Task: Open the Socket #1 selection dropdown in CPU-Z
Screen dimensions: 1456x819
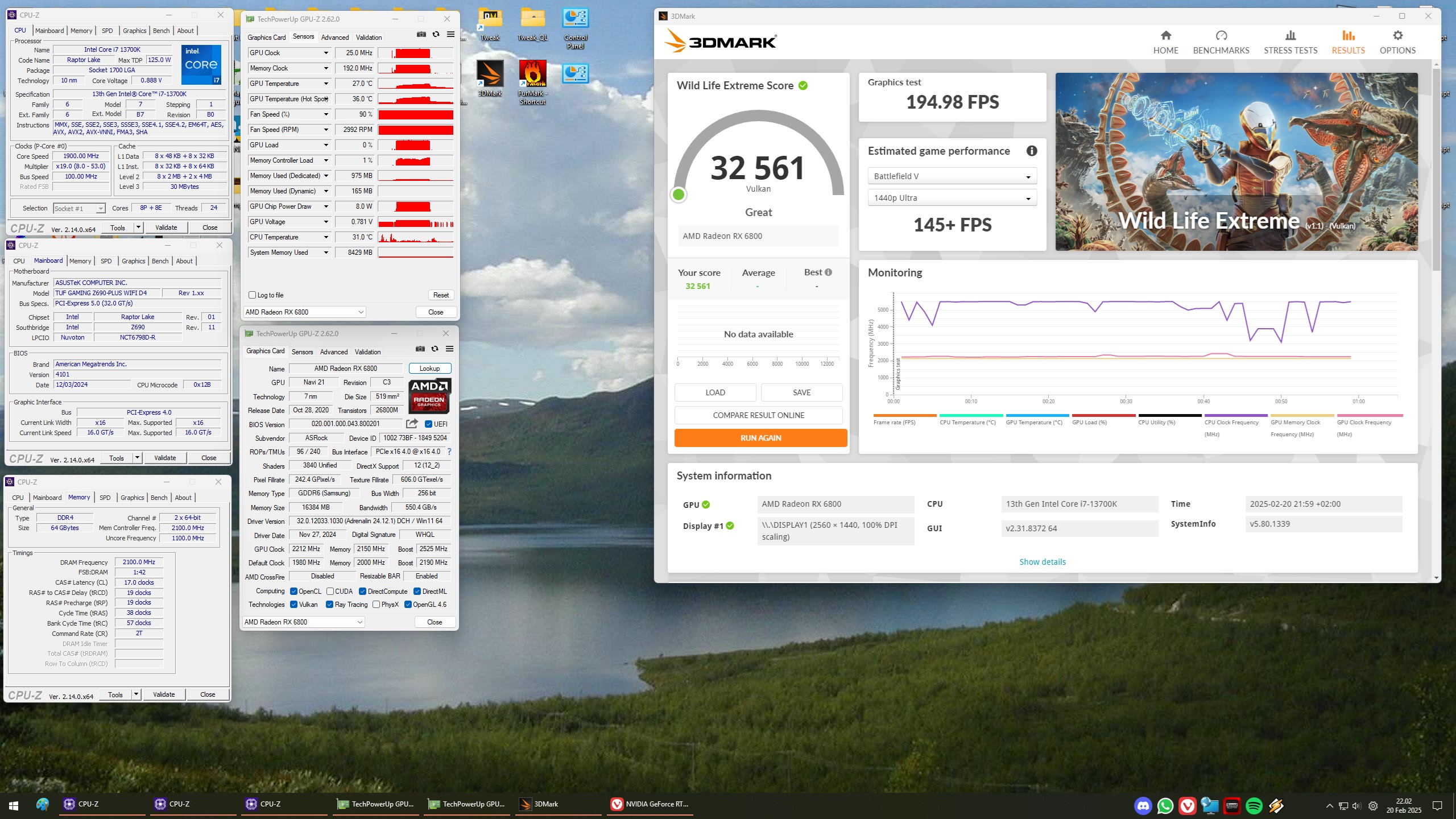Action: [x=79, y=208]
